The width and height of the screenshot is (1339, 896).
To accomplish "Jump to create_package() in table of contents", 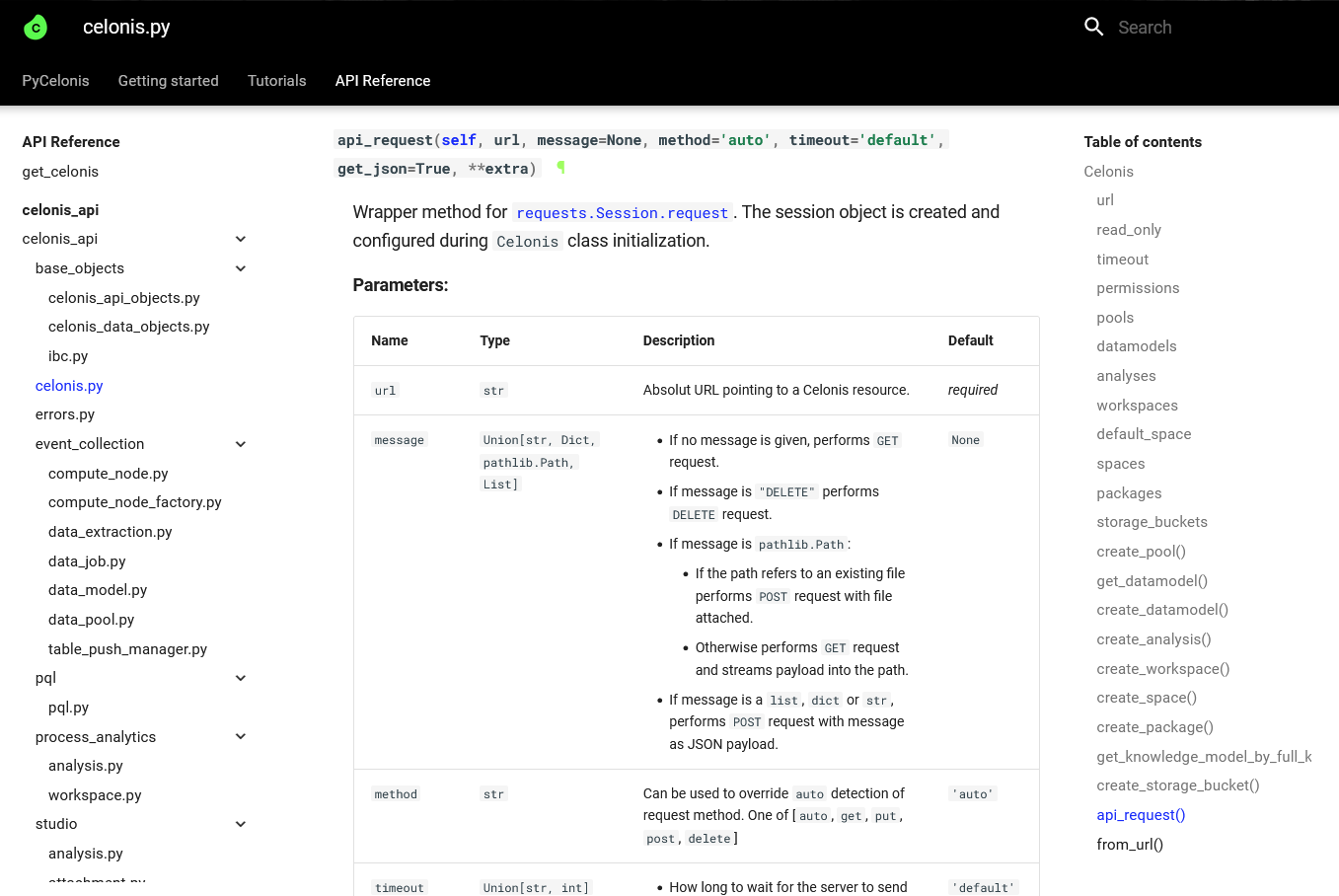I will [x=1155, y=727].
